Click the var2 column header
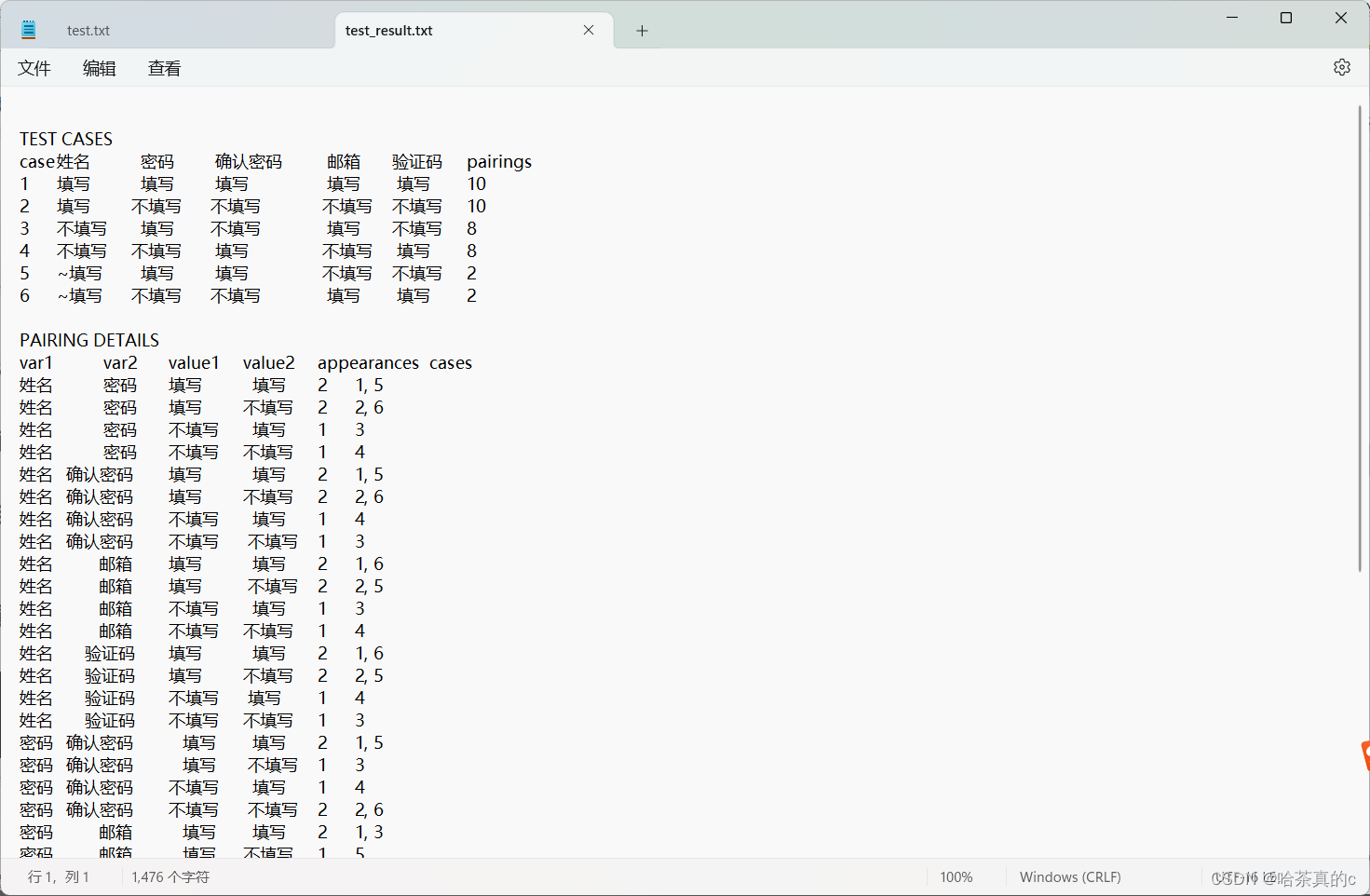This screenshot has width=1370, height=896. point(120,362)
